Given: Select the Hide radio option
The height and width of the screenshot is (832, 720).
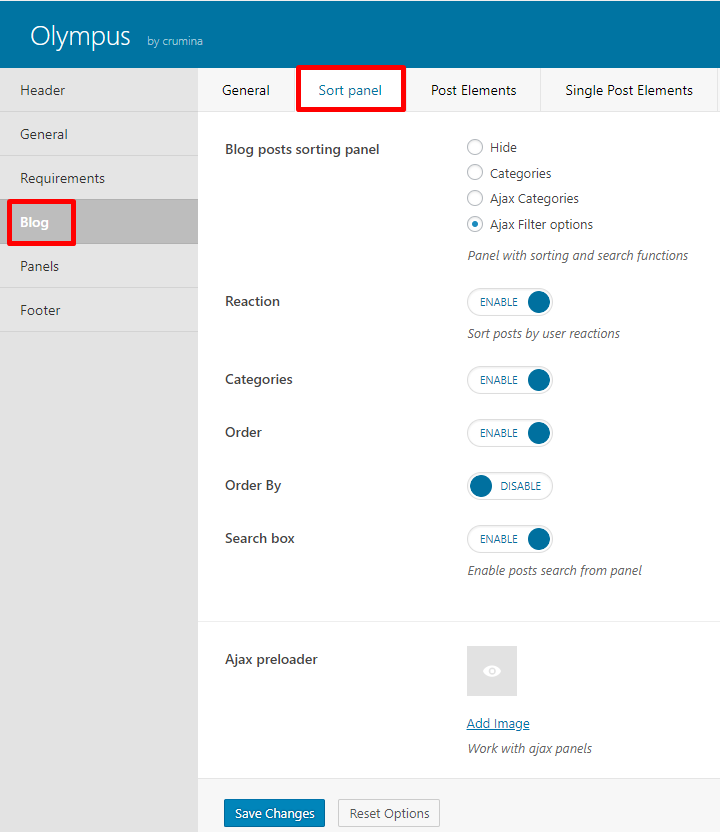Looking at the screenshot, I should (475, 147).
